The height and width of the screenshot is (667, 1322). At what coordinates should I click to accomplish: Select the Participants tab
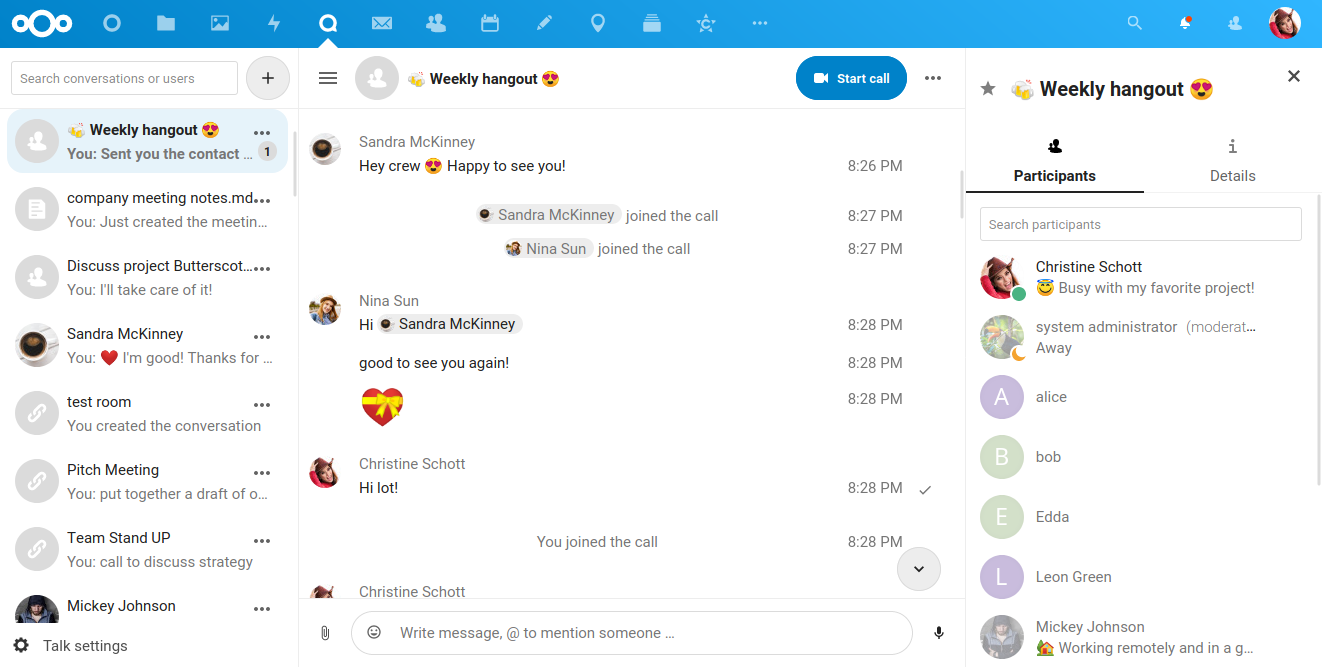(x=1054, y=161)
